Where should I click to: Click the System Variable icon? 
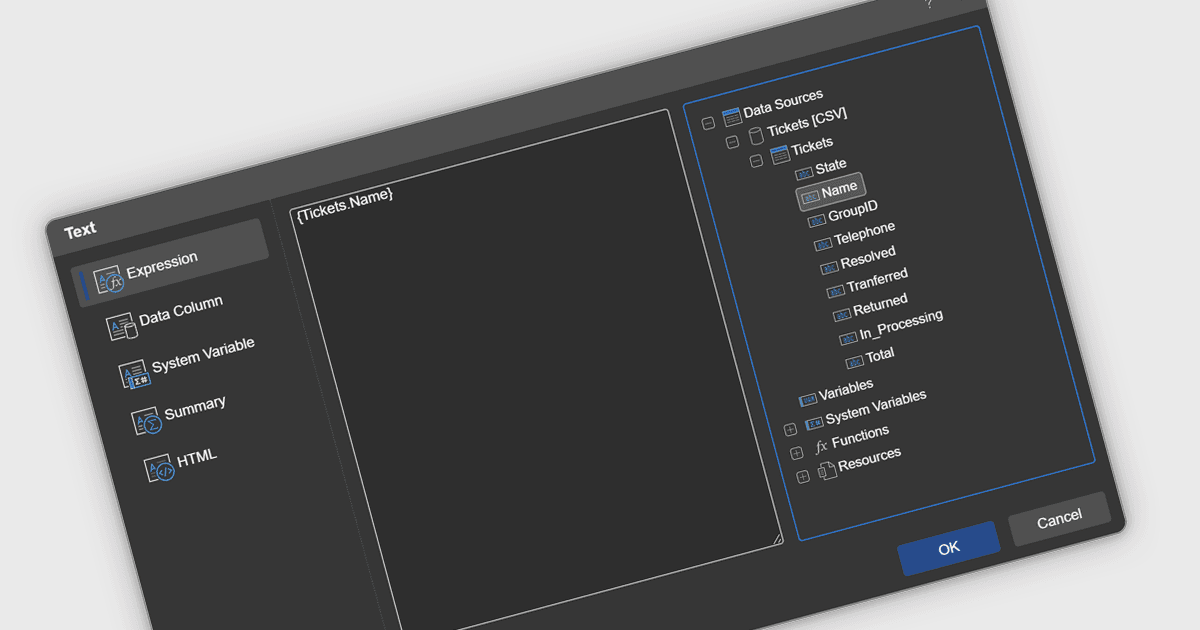point(134,374)
